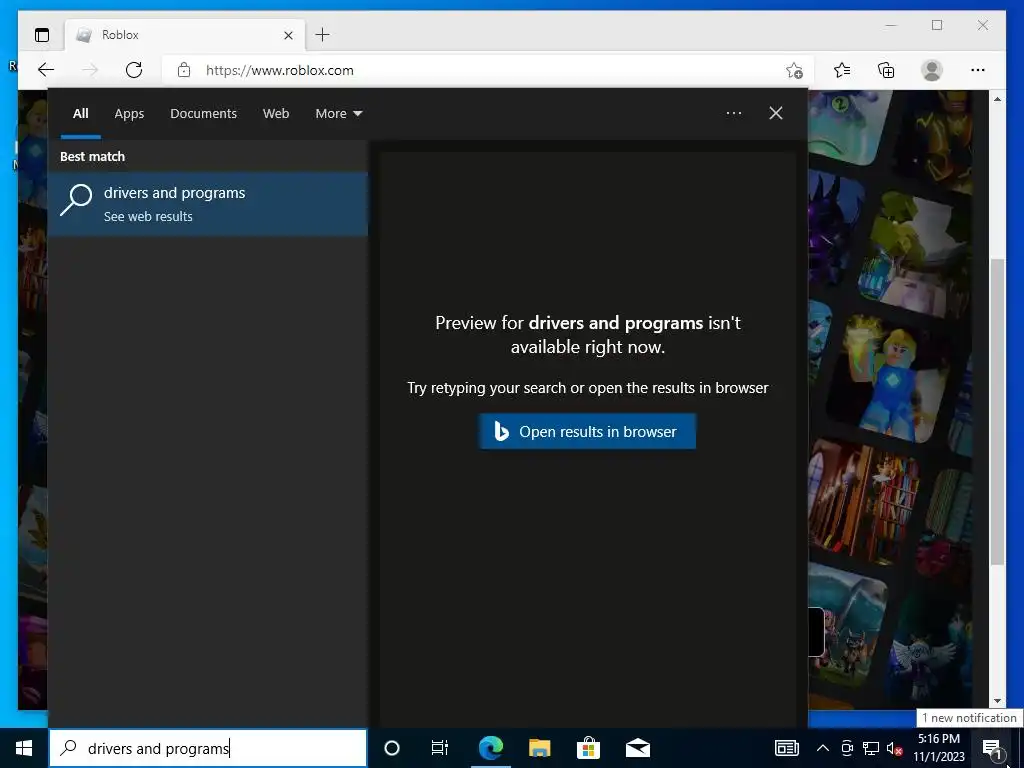This screenshot has width=1024, height=768.
Task: Open a new browser tab
Action: (323, 35)
